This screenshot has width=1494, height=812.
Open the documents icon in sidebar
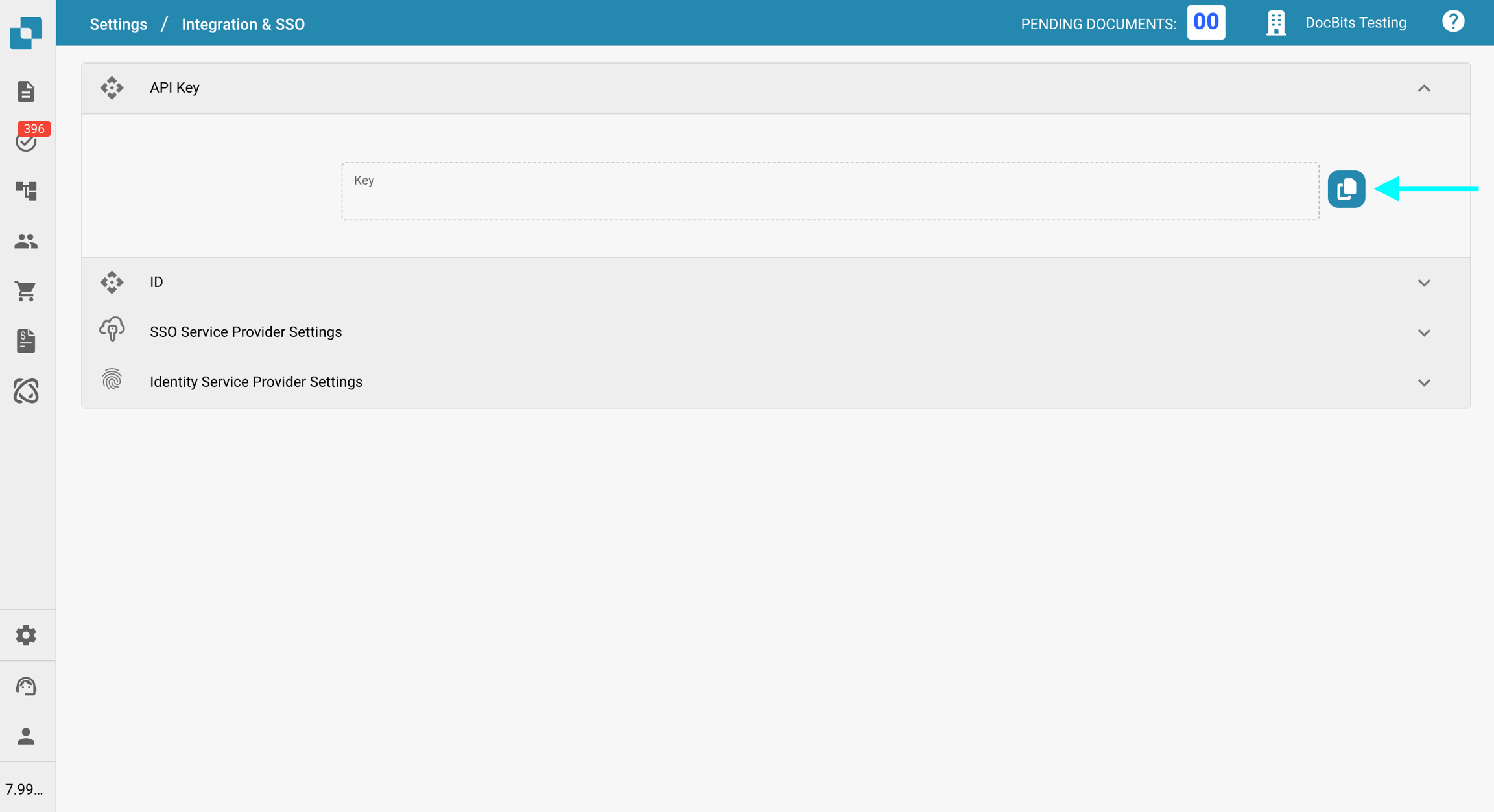coord(26,91)
